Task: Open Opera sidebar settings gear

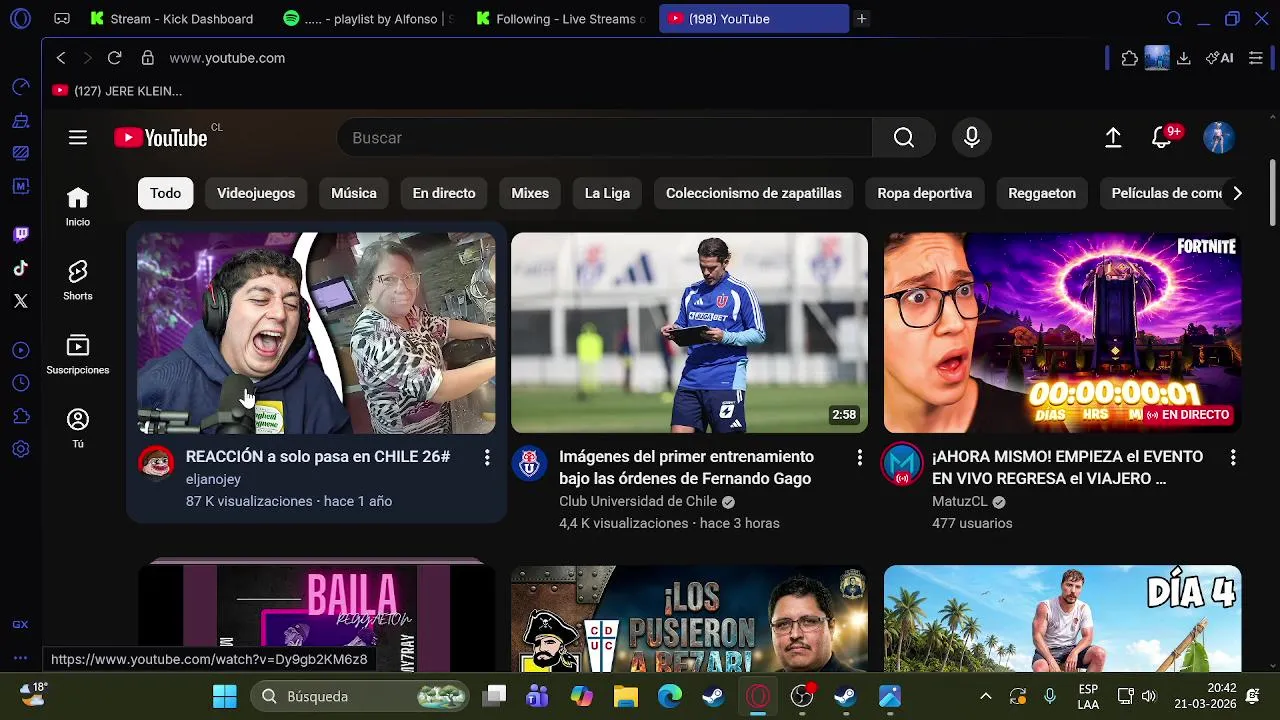Action: click(21, 449)
